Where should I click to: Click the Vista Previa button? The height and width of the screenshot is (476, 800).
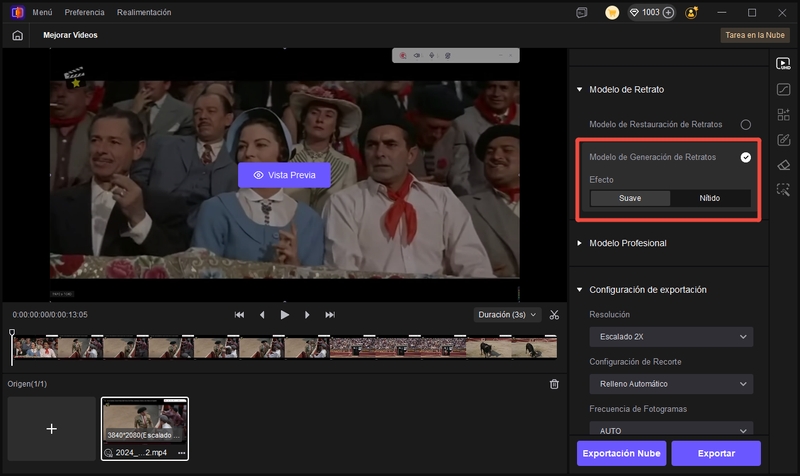[284, 175]
